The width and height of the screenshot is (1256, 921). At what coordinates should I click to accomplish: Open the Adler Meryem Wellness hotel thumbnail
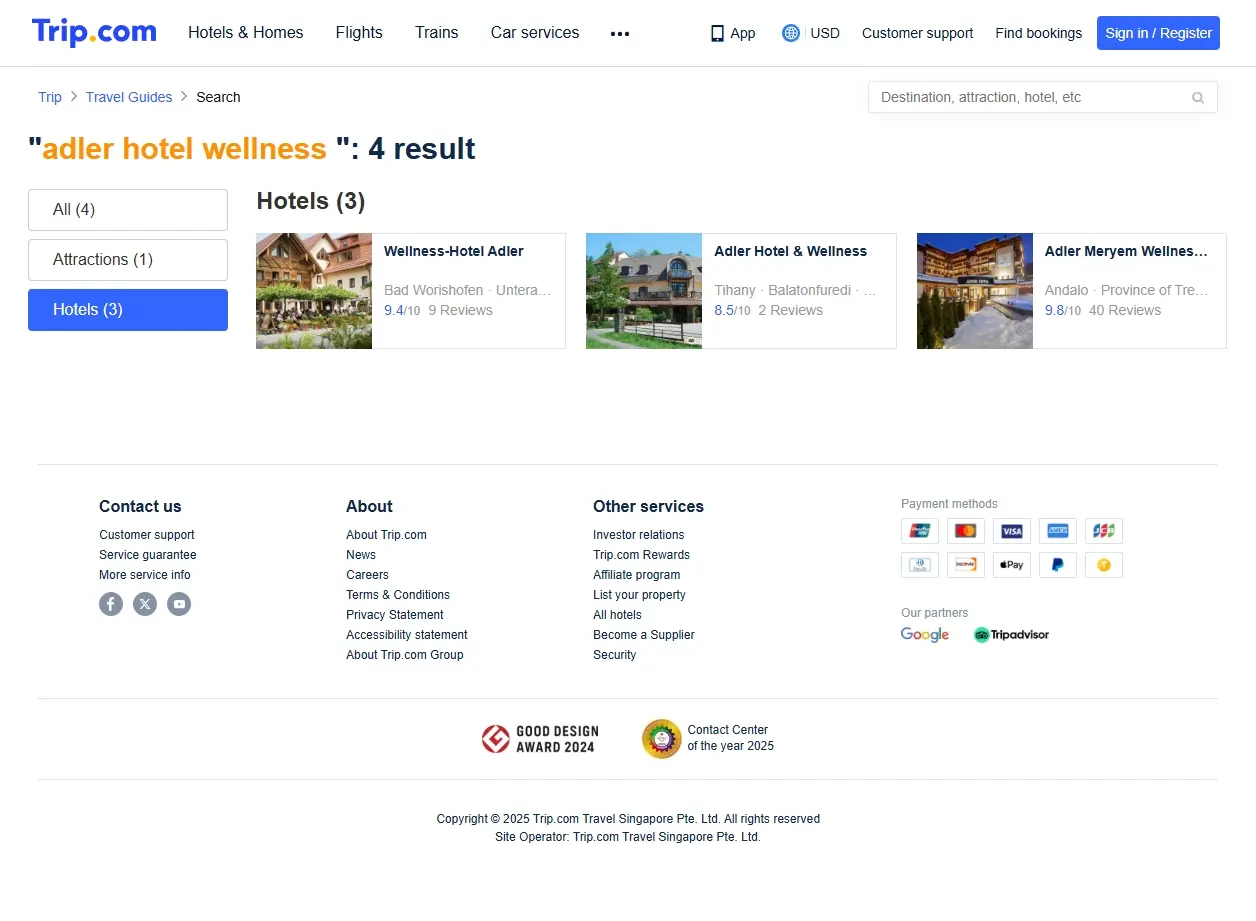pyautogui.click(x=975, y=291)
